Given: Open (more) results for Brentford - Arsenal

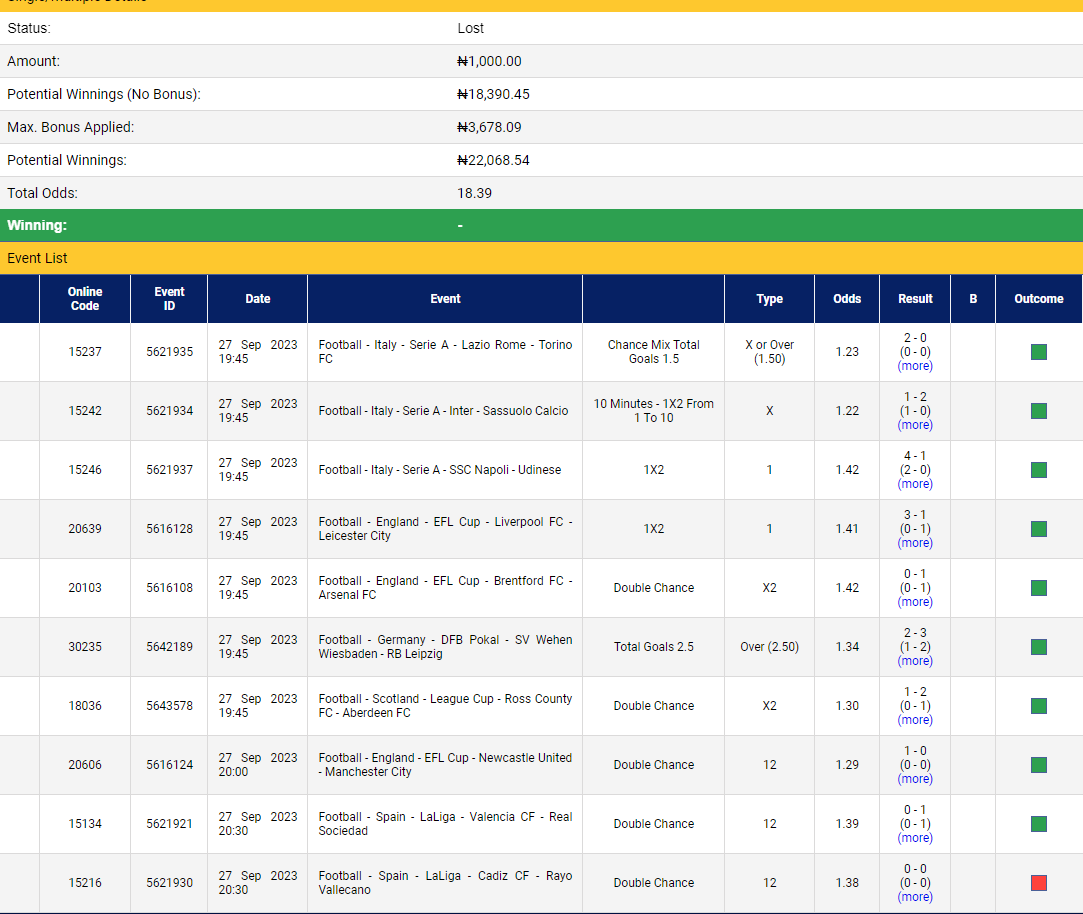Looking at the screenshot, I should [x=915, y=602].
